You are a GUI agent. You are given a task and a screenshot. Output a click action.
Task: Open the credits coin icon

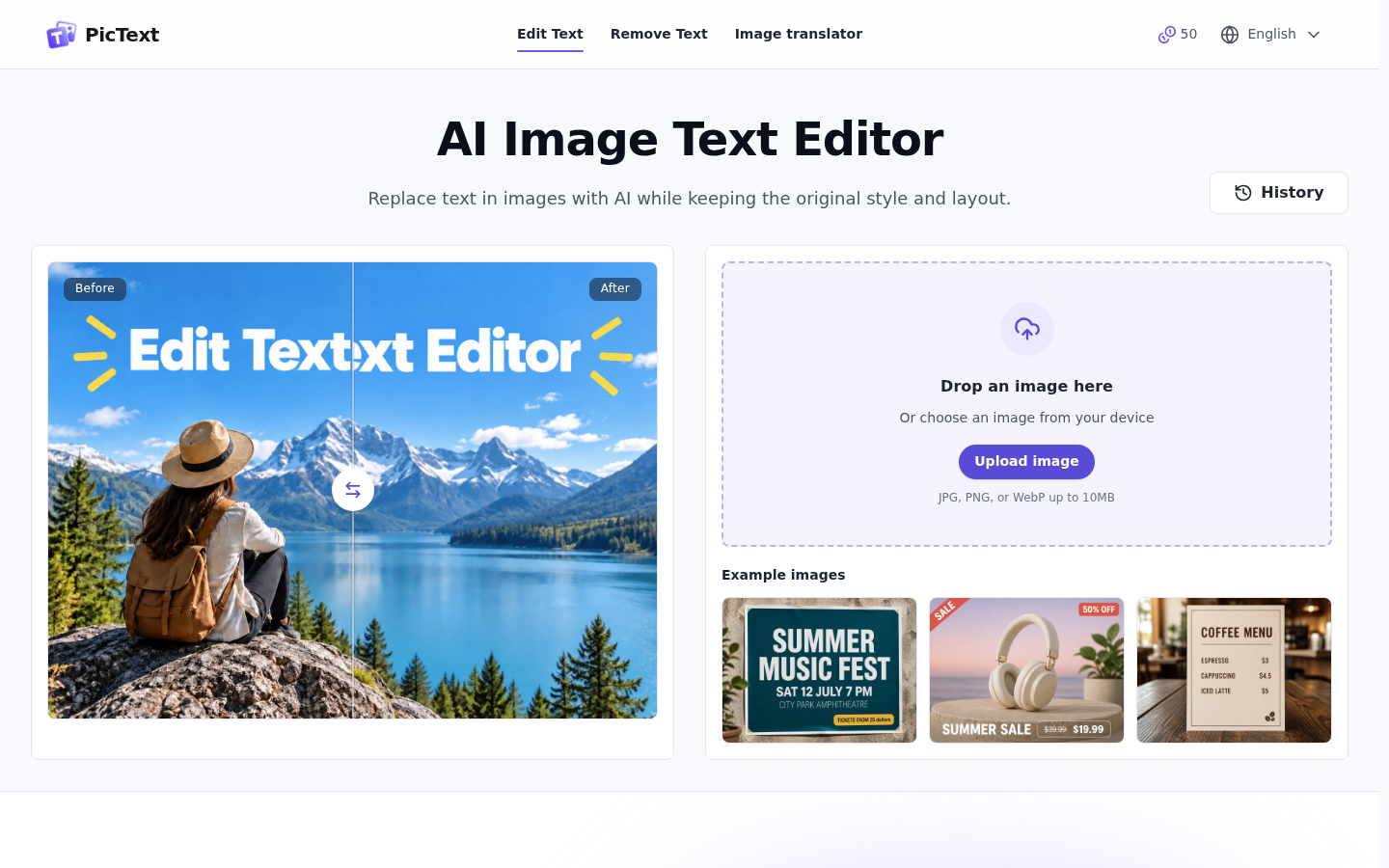[1166, 35]
